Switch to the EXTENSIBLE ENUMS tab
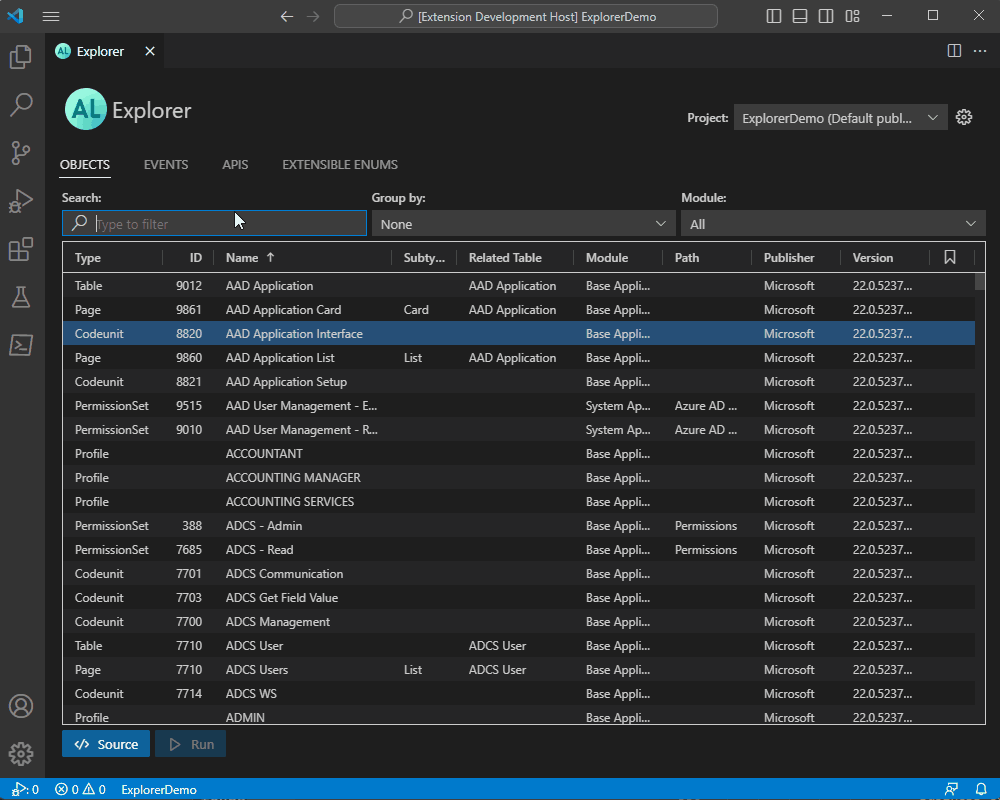Viewport: 1000px width, 800px height. 340,165
